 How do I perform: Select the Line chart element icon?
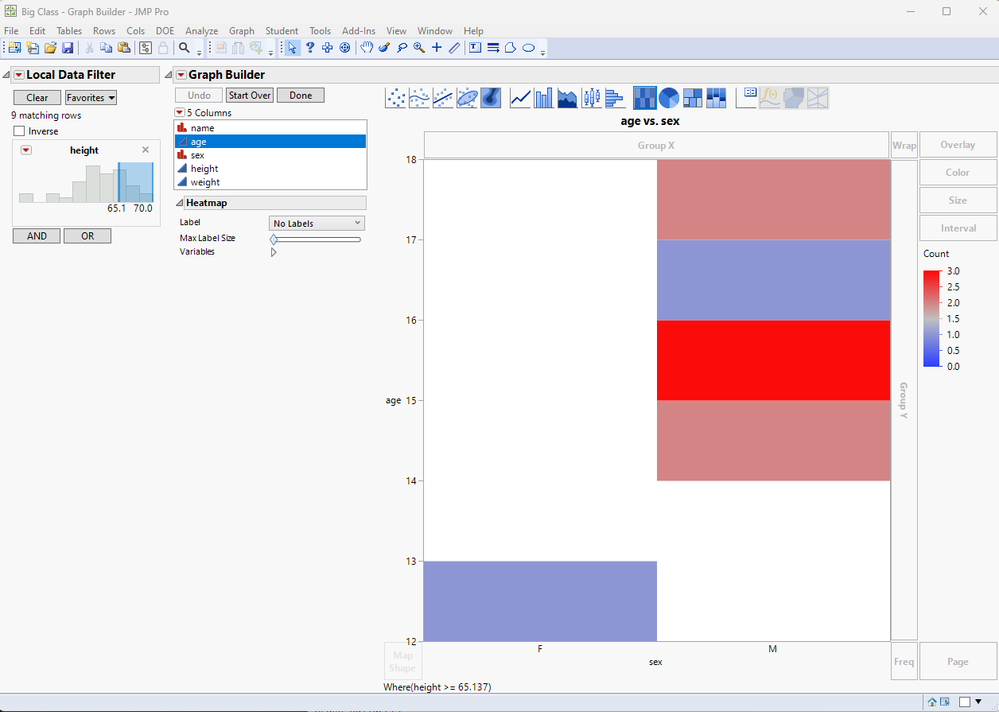(x=521, y=98)
